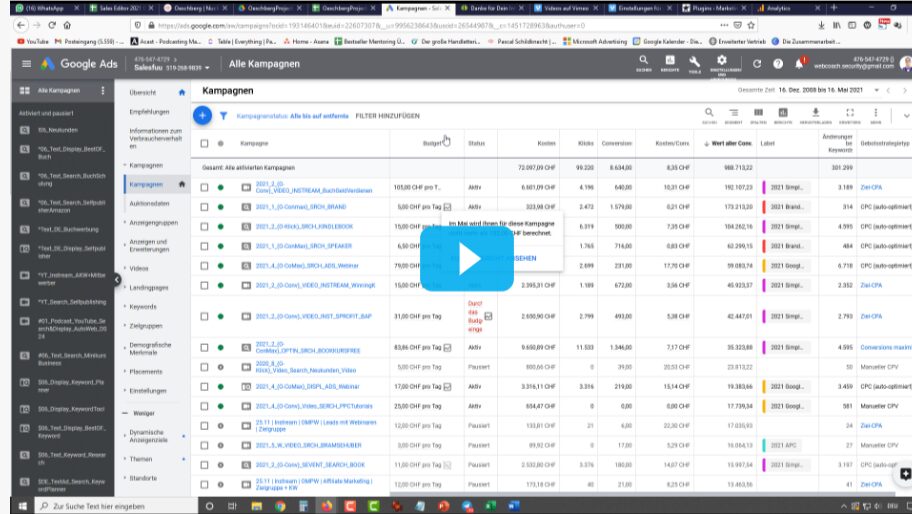The width and height of the screenshot is (912, 514).
Task: Open green status dot of SRCH_BRAND row
Action: point(220,207)
